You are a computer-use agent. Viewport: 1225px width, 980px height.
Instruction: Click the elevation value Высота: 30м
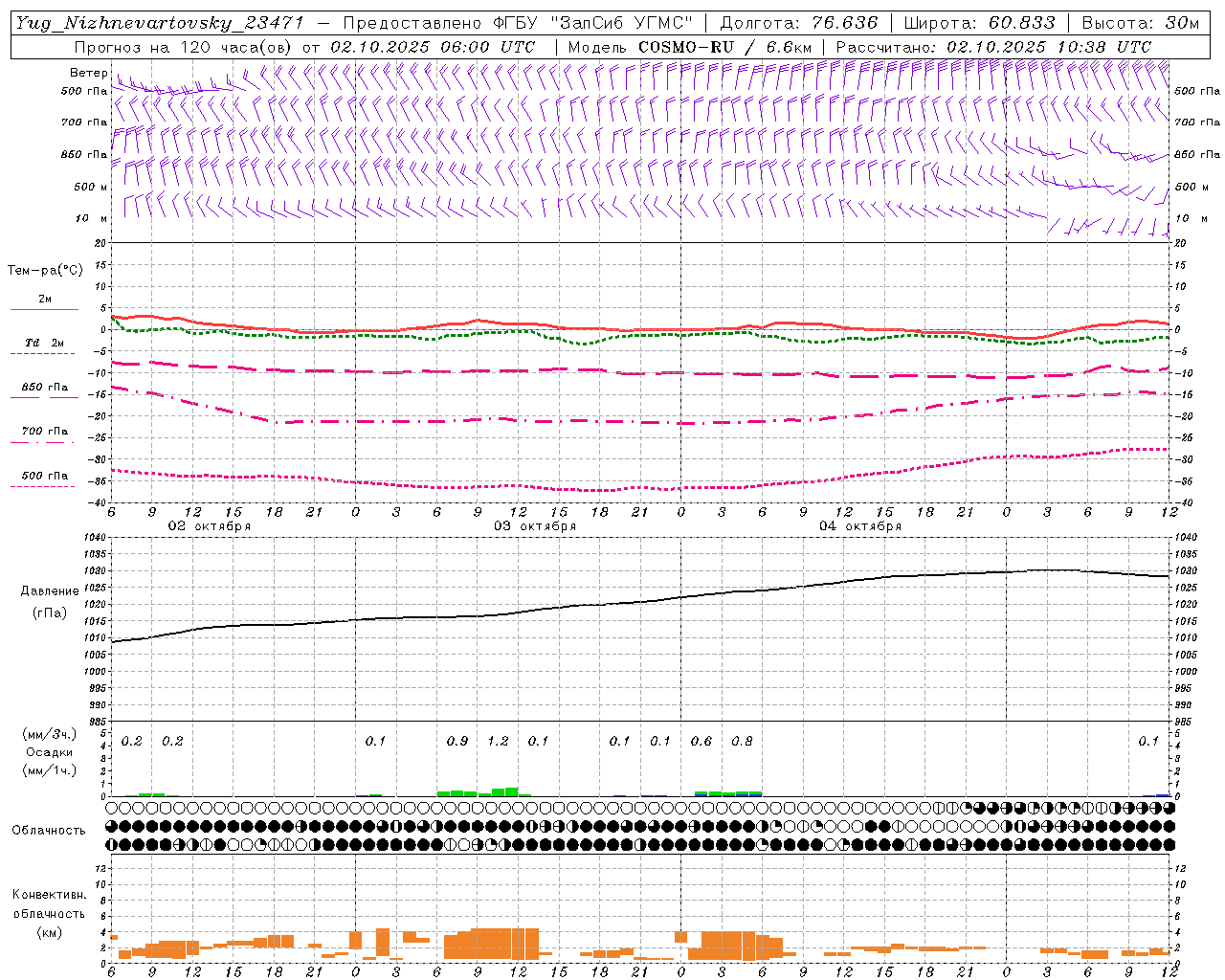tap(1140, 23)
